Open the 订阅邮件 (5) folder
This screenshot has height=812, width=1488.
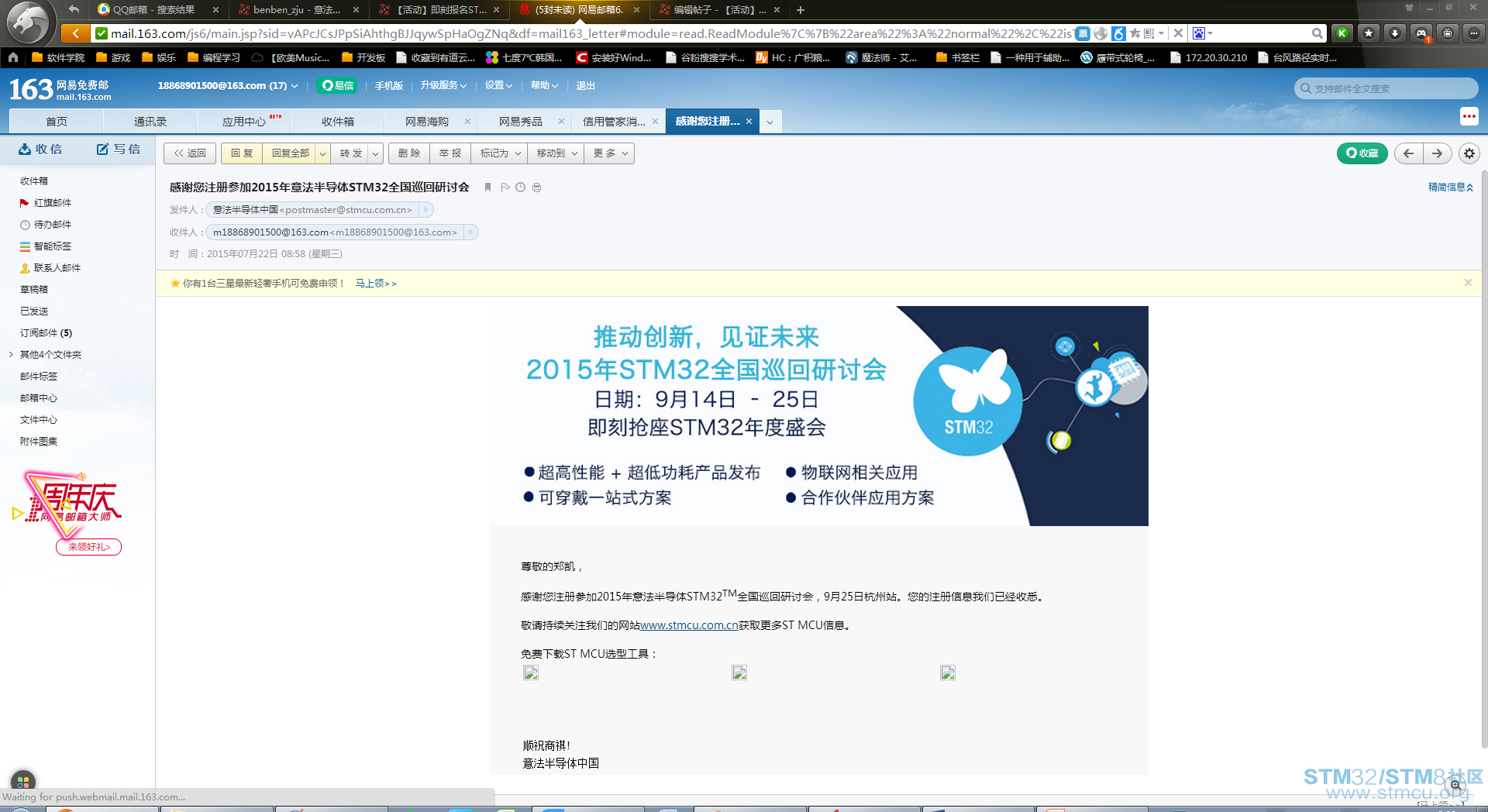tap(46, 333)
